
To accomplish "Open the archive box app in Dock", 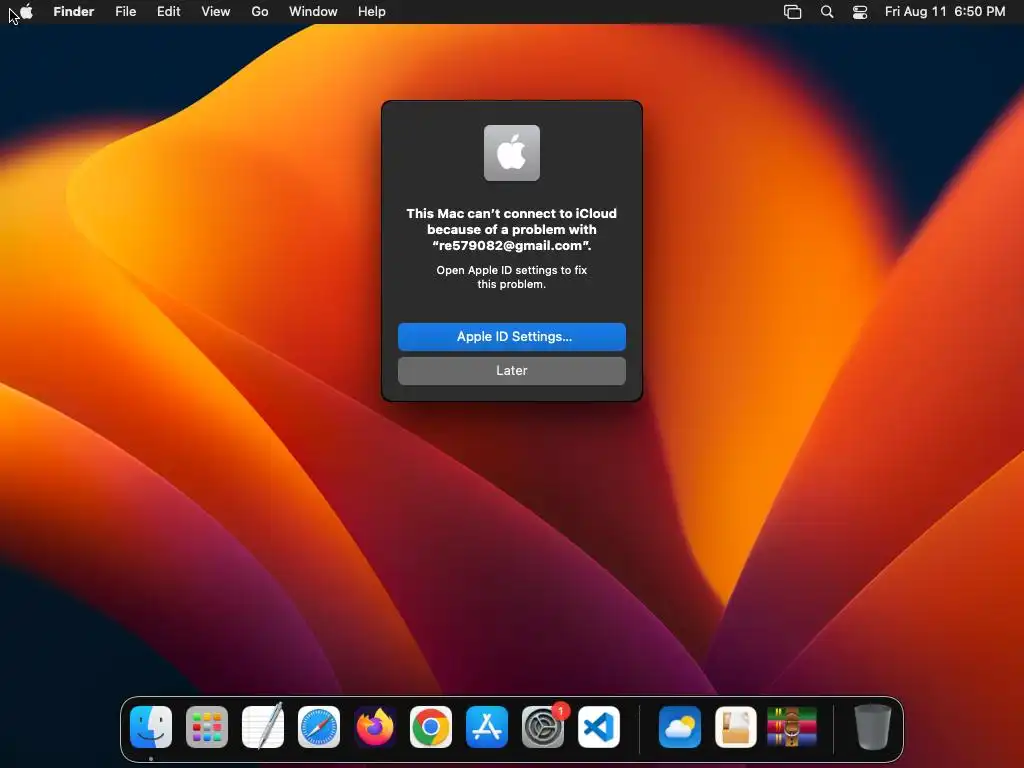I will click(x=736, y=727).
